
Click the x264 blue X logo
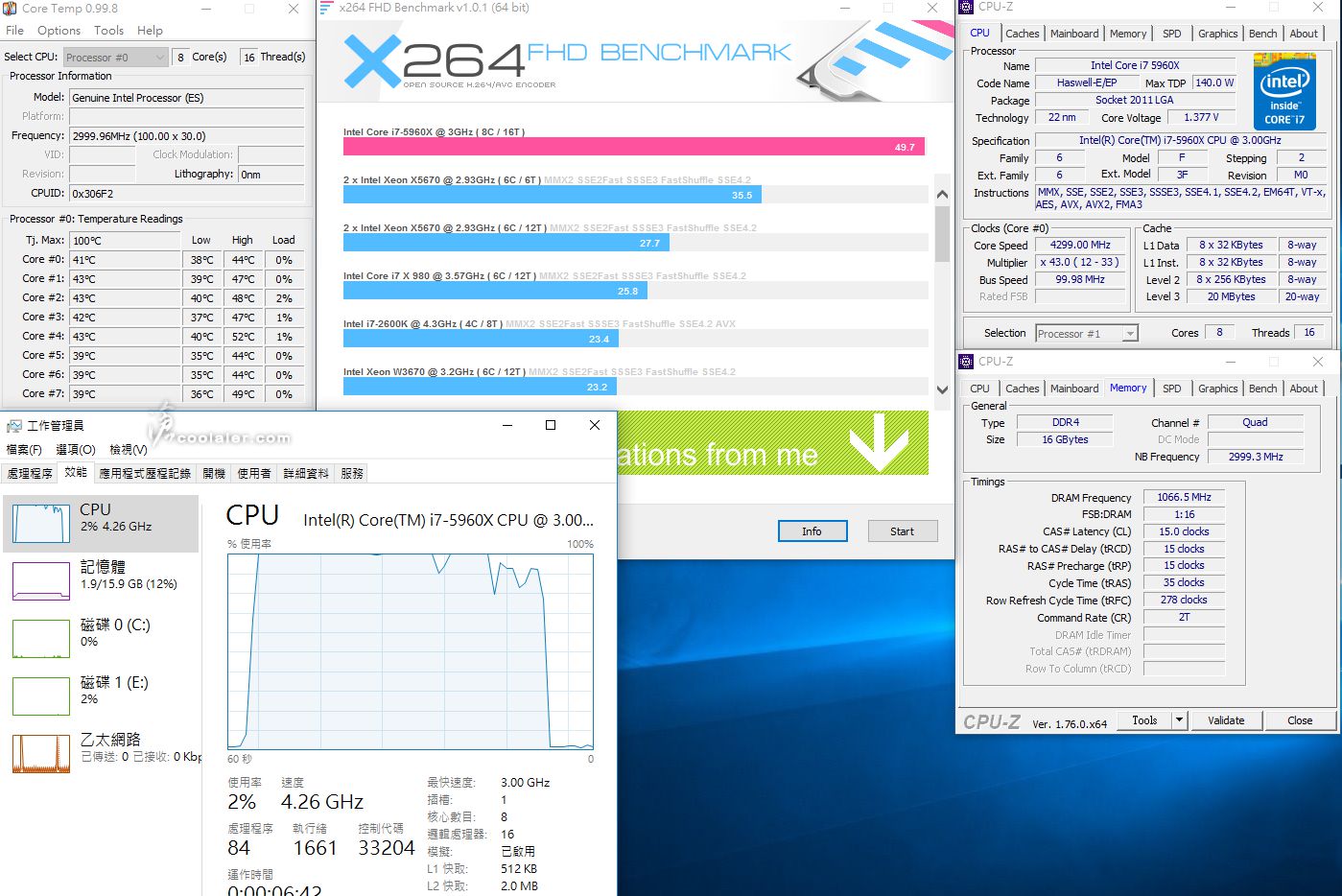click(370, 61)
